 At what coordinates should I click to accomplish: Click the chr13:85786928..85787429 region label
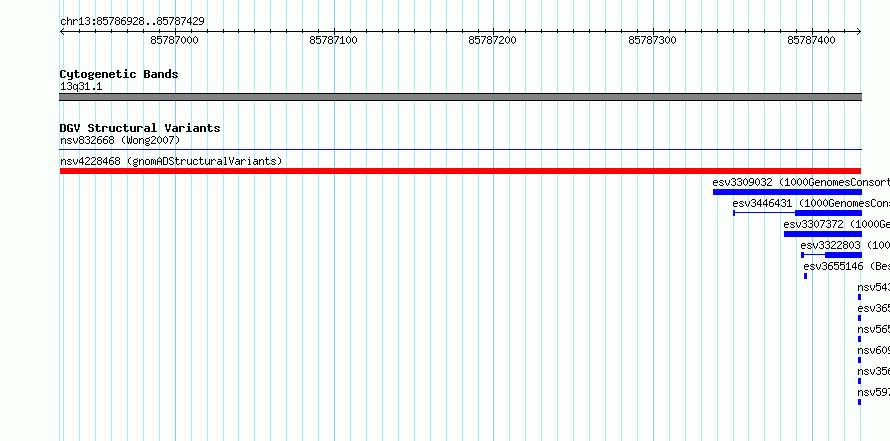pyautogui.click(x=132, y=22)
